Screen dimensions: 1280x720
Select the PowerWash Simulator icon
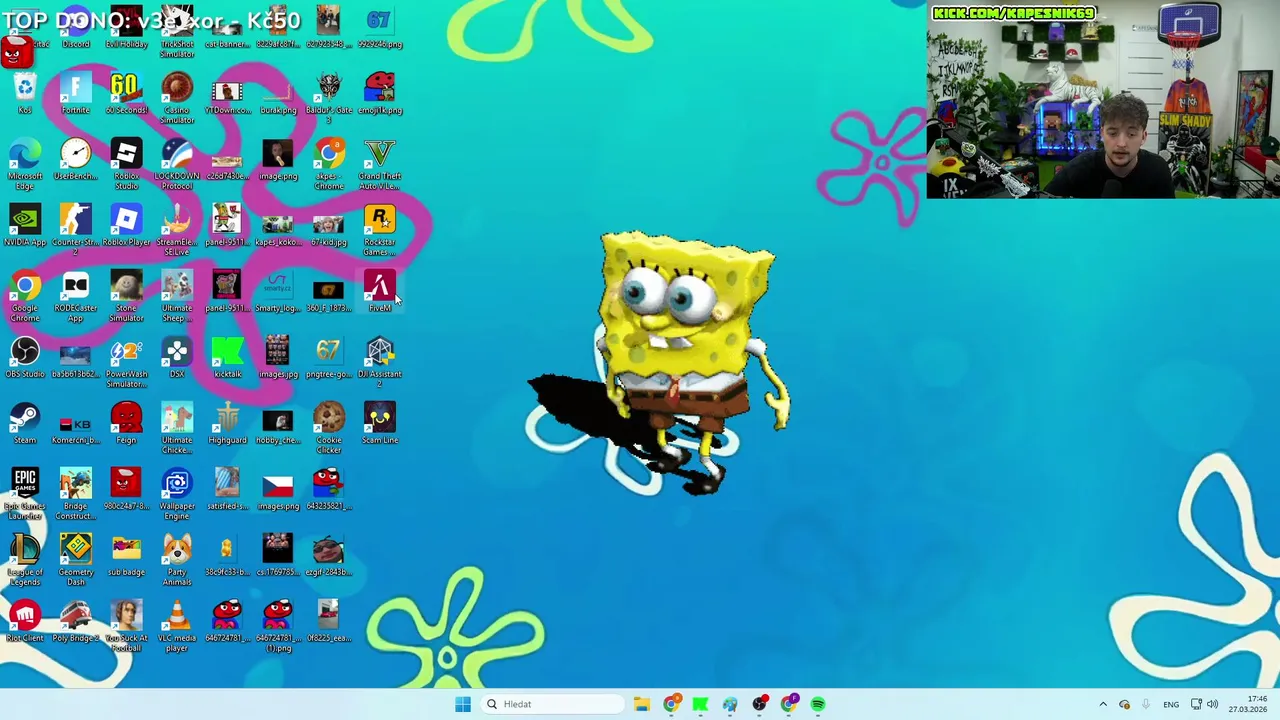coord(126,362)
